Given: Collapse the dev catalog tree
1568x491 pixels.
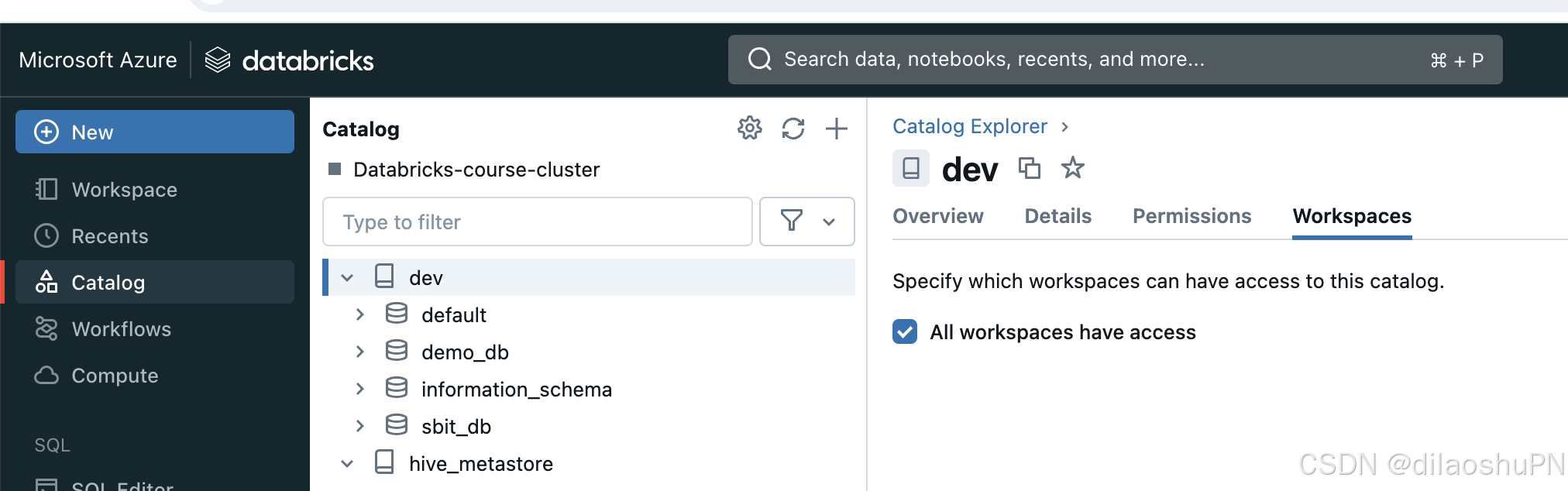Looking at the screenshot, I should click(347, 278).
